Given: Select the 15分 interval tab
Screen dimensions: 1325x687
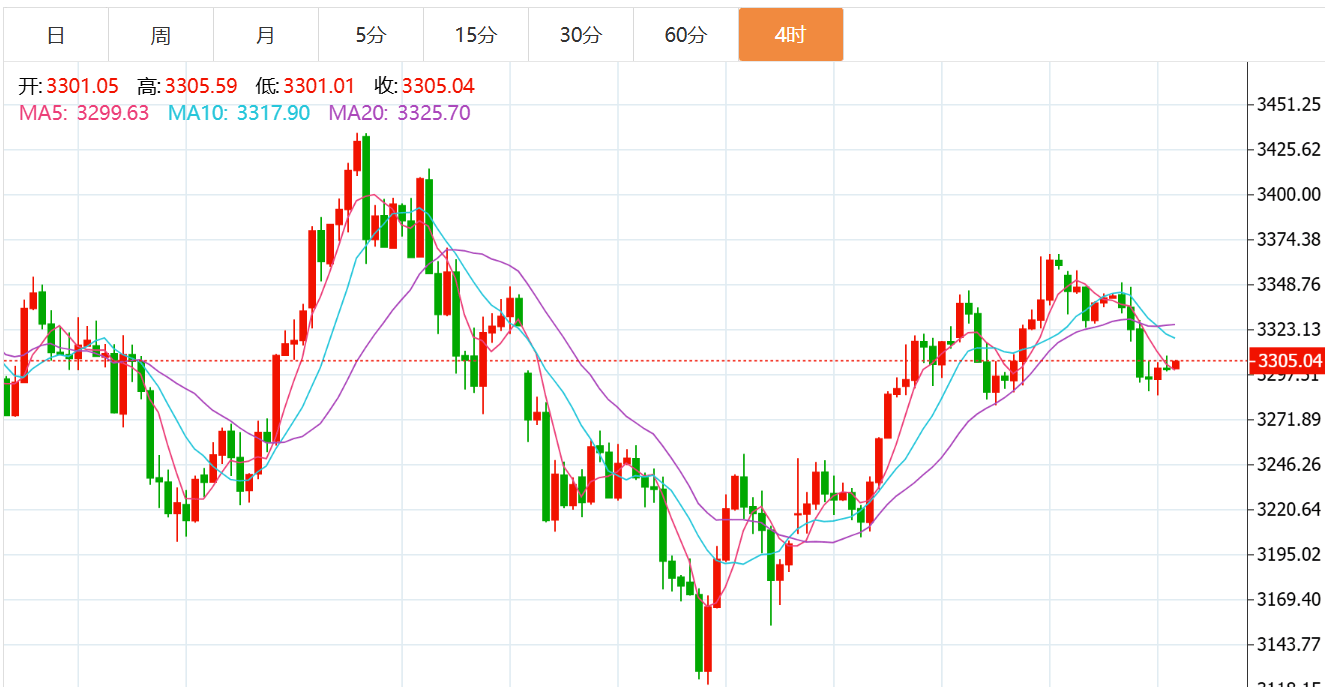Looking at the screenshot, I should pos(475,35).
